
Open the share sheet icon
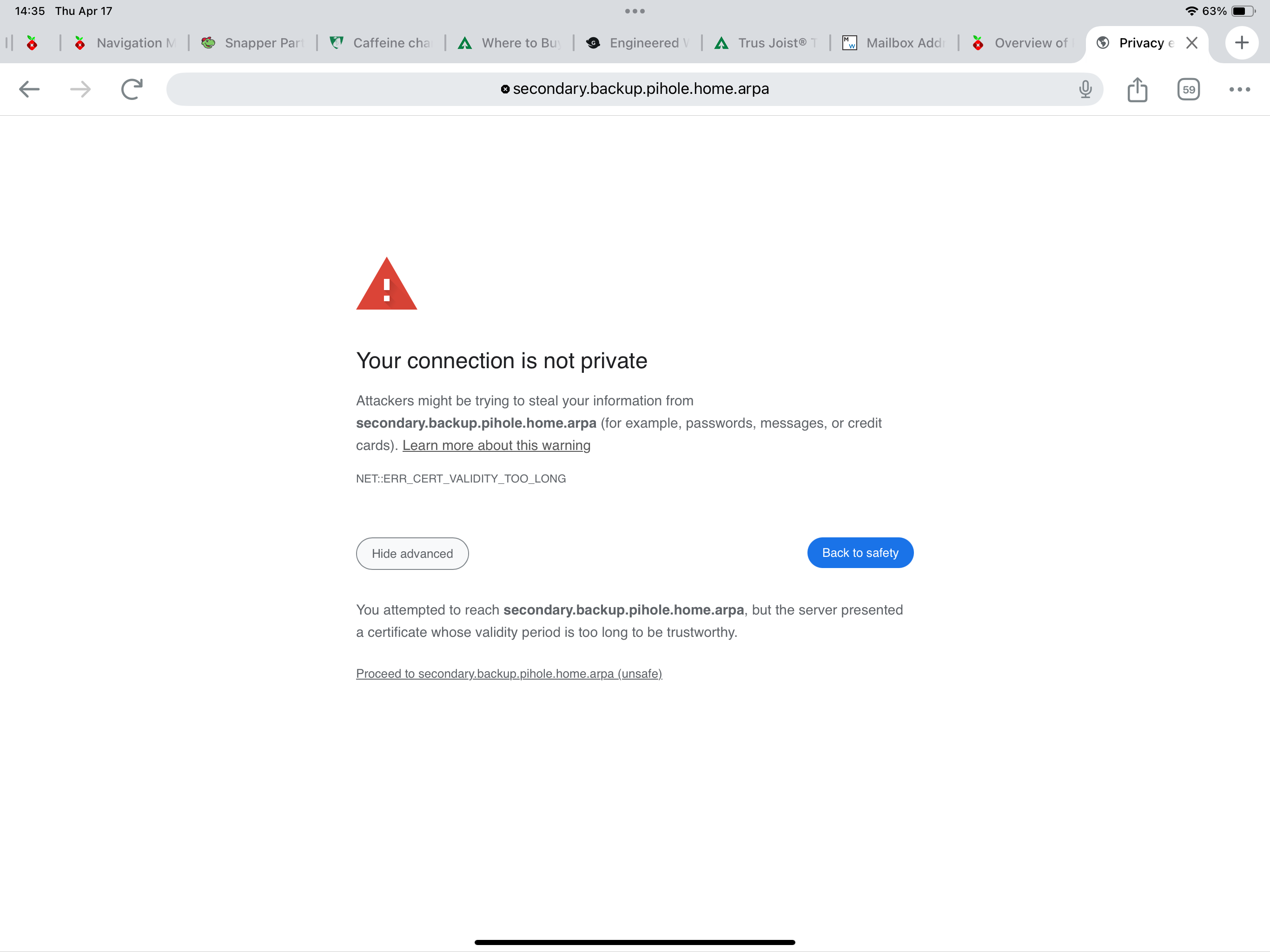click(x=1137, y=89)
